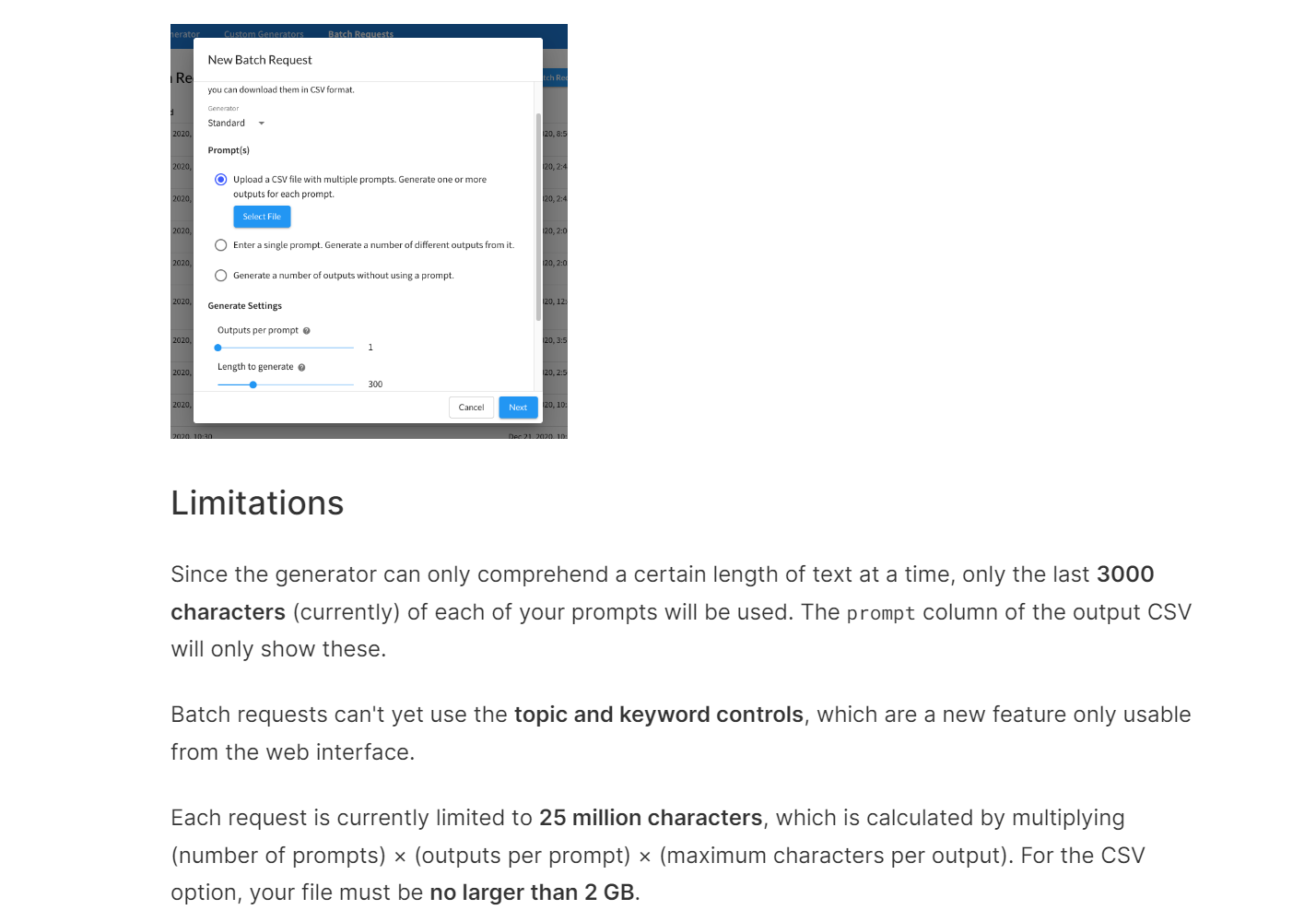Click the Length to generate help icon
The image size is (1316, 922).
[x=301, y=366]
